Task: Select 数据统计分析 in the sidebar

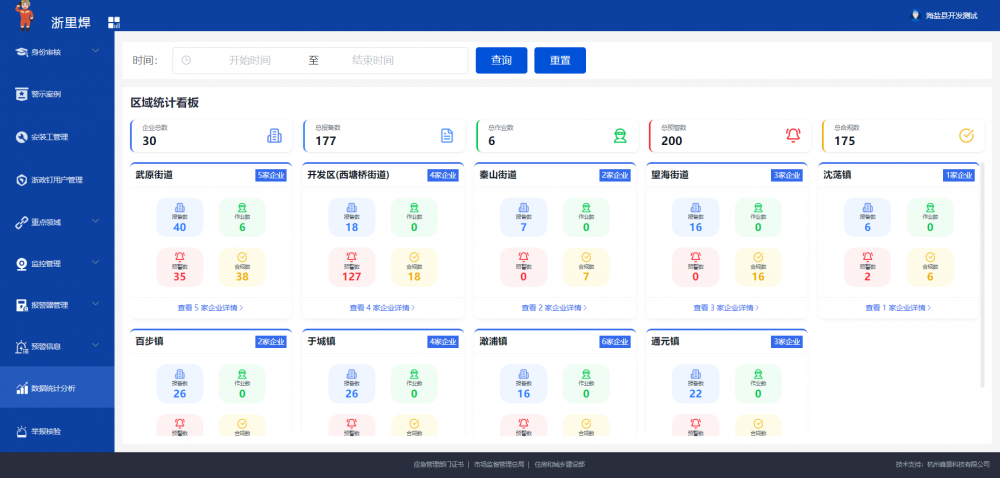Action: (x=53, y=388)
